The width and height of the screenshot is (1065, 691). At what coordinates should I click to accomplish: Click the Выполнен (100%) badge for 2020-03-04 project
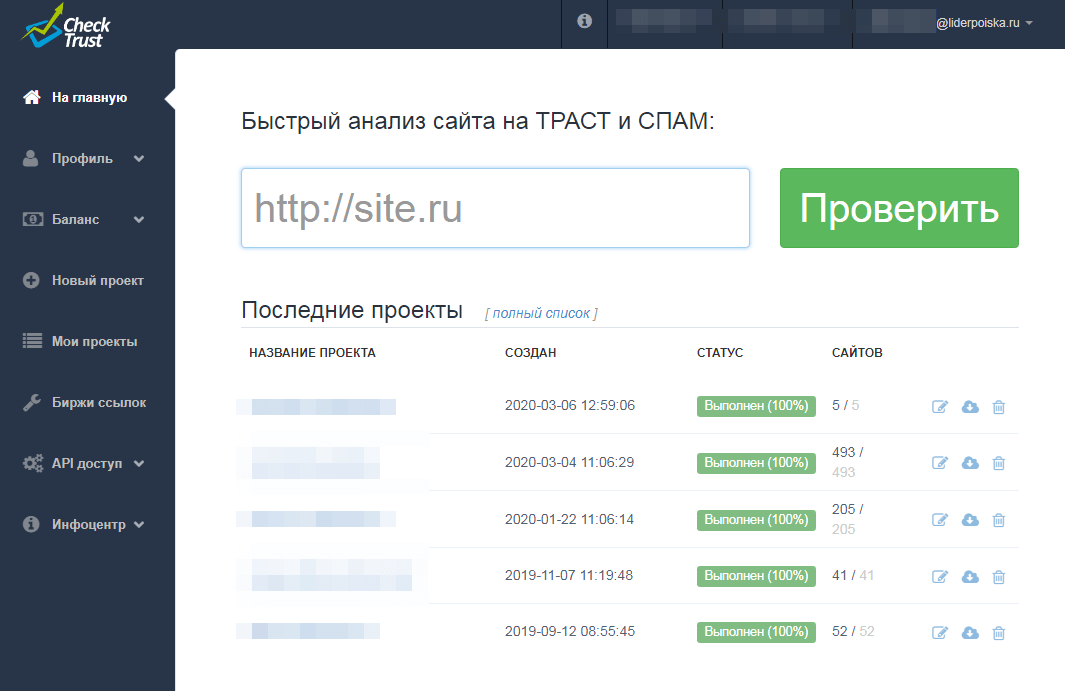click(756, 463)
